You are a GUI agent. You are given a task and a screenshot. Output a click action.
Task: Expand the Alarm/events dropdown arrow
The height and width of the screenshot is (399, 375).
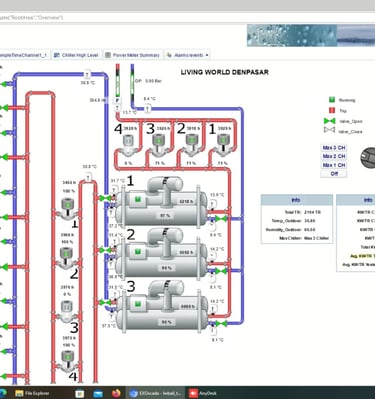click(207, 55)
